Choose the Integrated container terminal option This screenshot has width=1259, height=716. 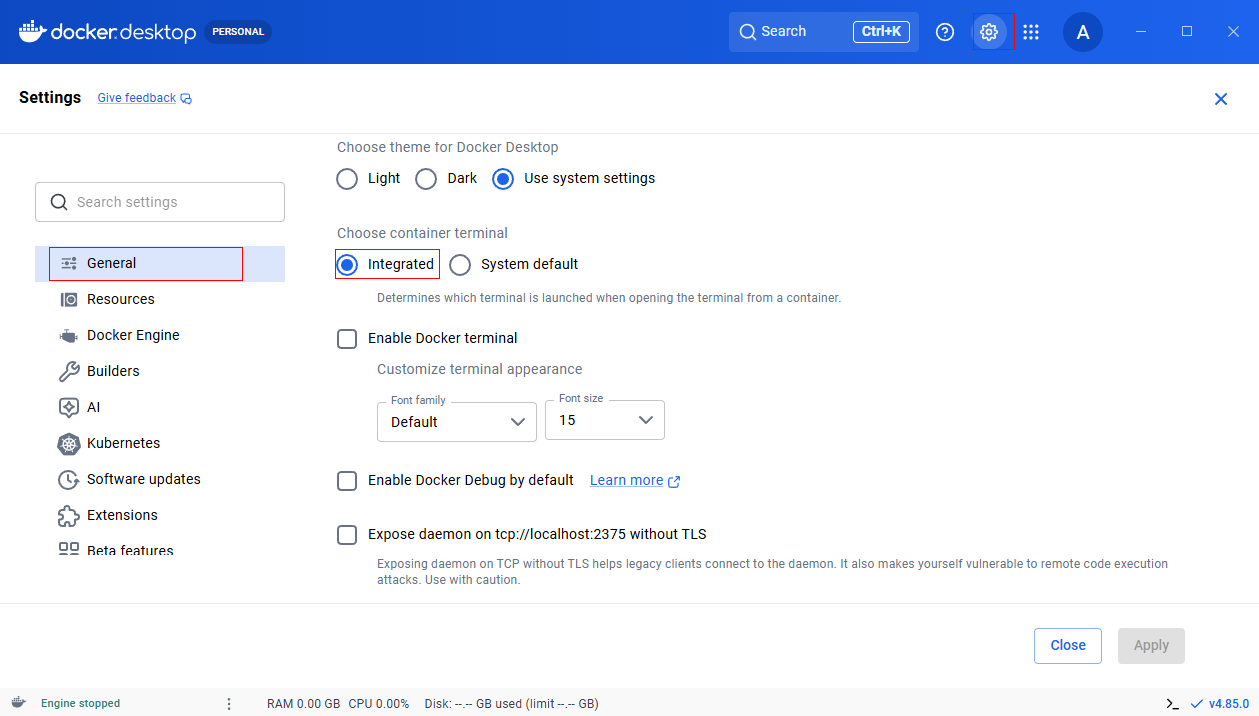click(x=347, y=265)
